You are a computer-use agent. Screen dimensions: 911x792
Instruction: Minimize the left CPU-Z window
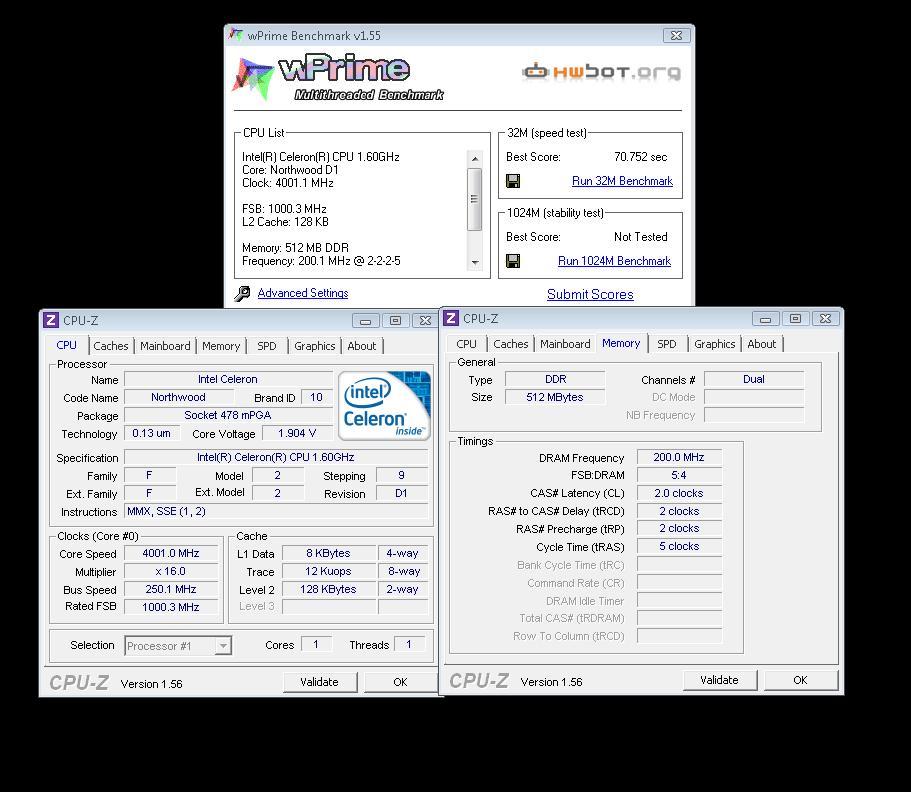point(365,321)
